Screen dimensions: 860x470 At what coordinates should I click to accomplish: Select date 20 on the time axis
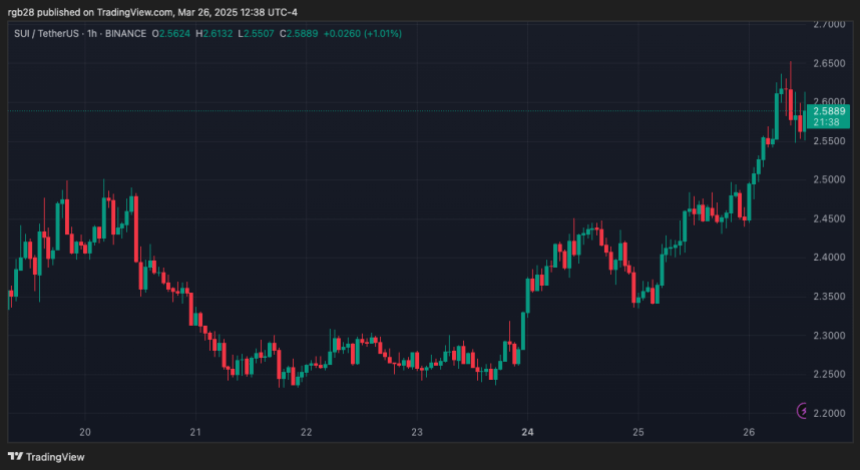tap(85, 433)
